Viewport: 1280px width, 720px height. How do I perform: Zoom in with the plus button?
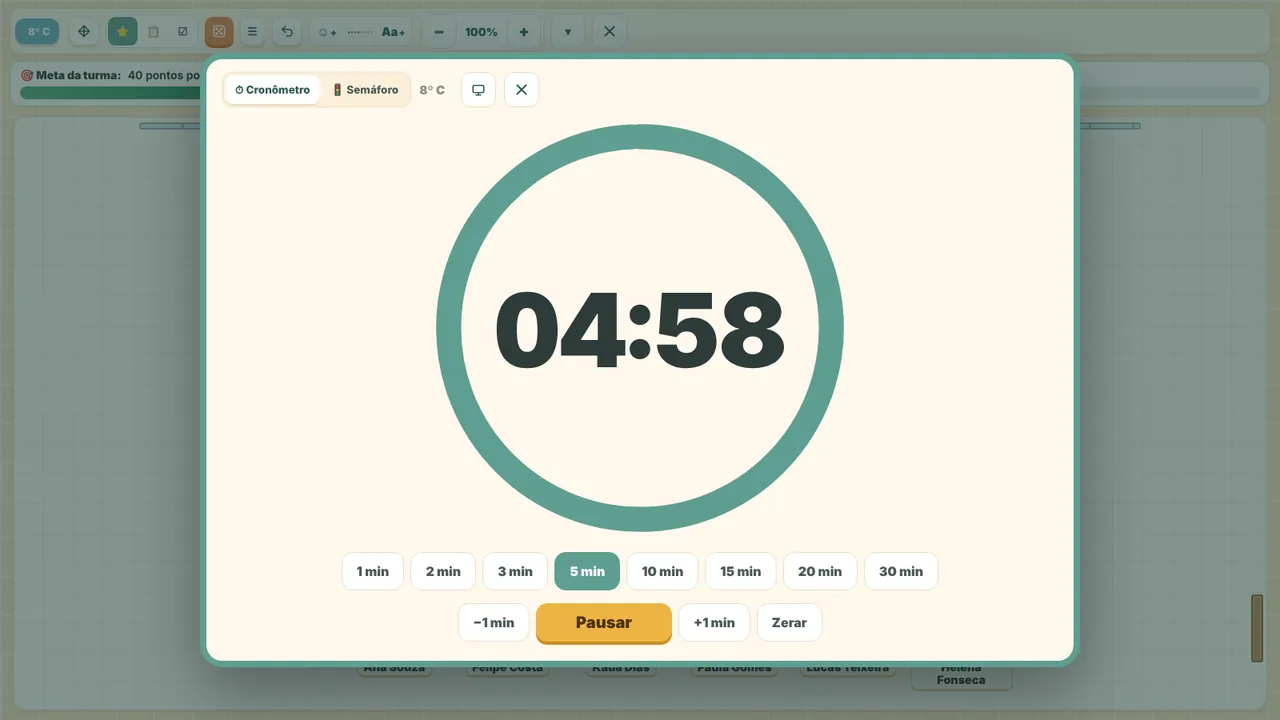click(x=523, y=32)
